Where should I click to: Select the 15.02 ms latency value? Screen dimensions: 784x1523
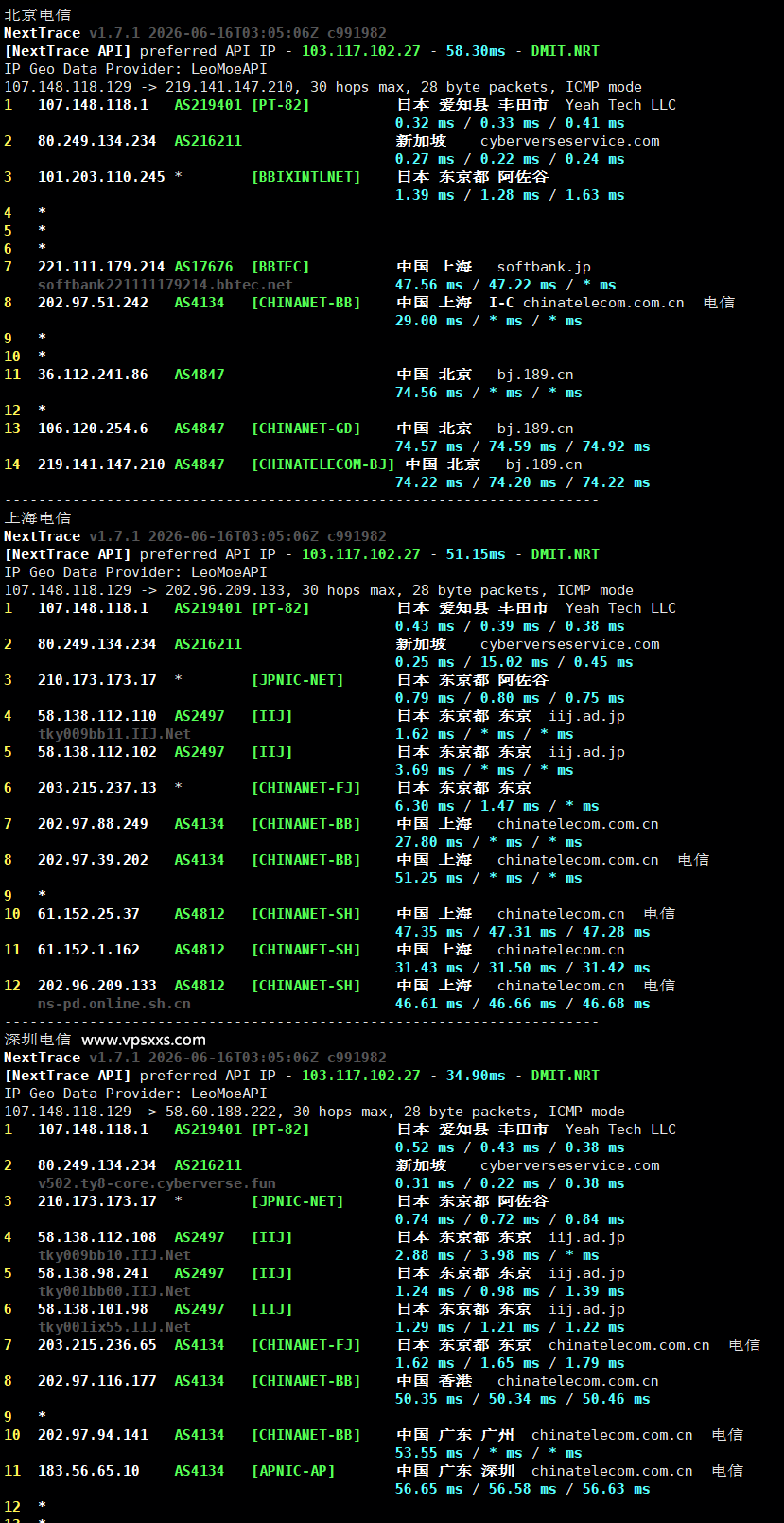click(x=514, y=662)
